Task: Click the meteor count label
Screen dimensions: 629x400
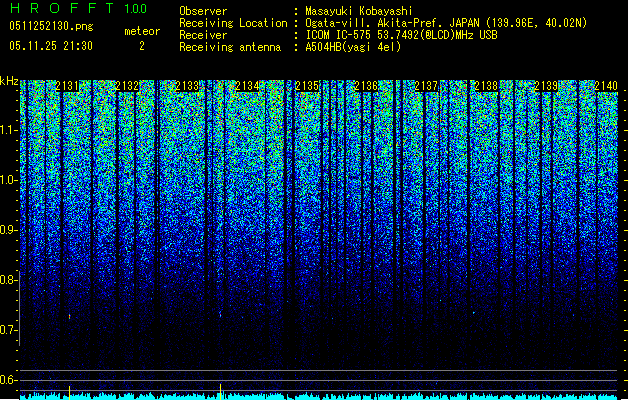Action: [x=142, y=31]
